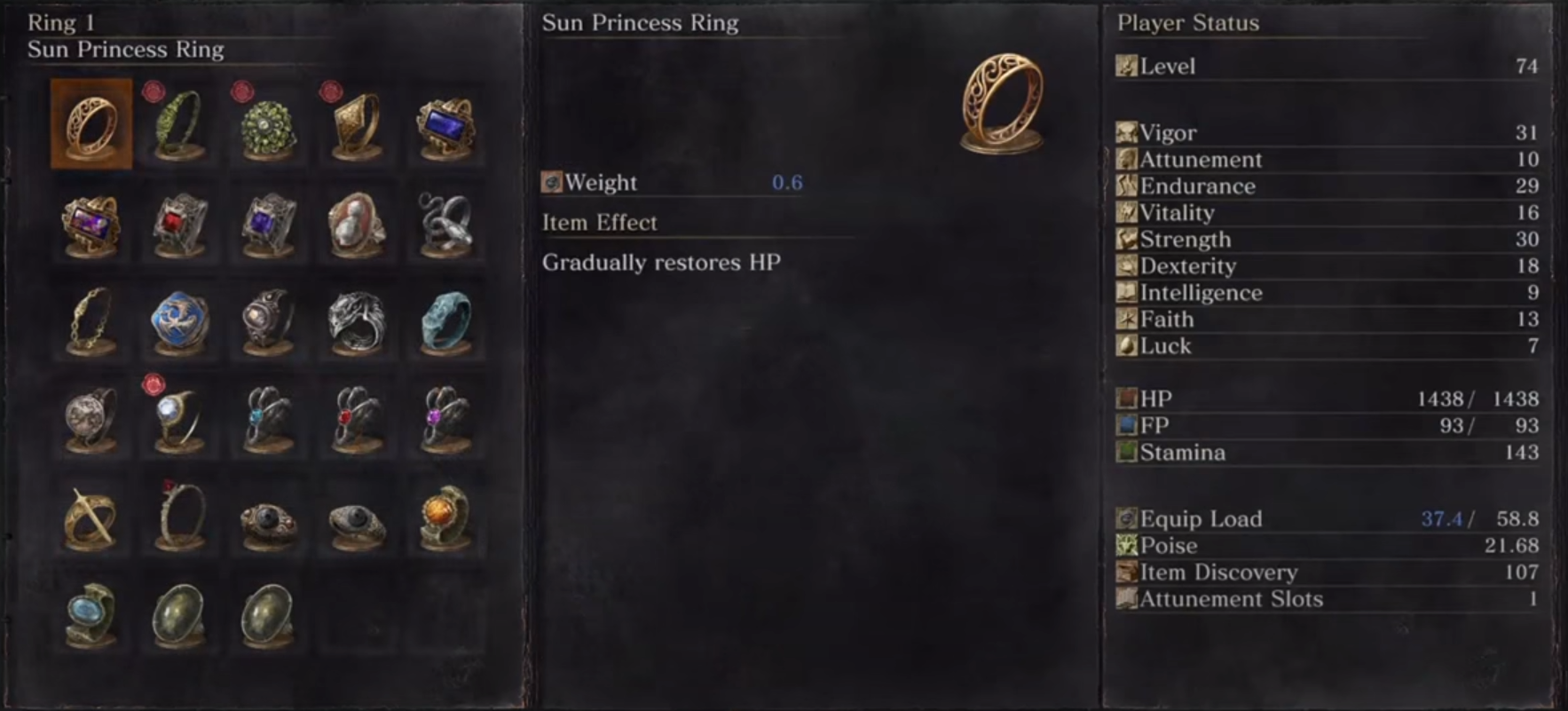Choose the green leafy vine ring
This screenshot has width=1568, height=711.
tap(180, 123)
